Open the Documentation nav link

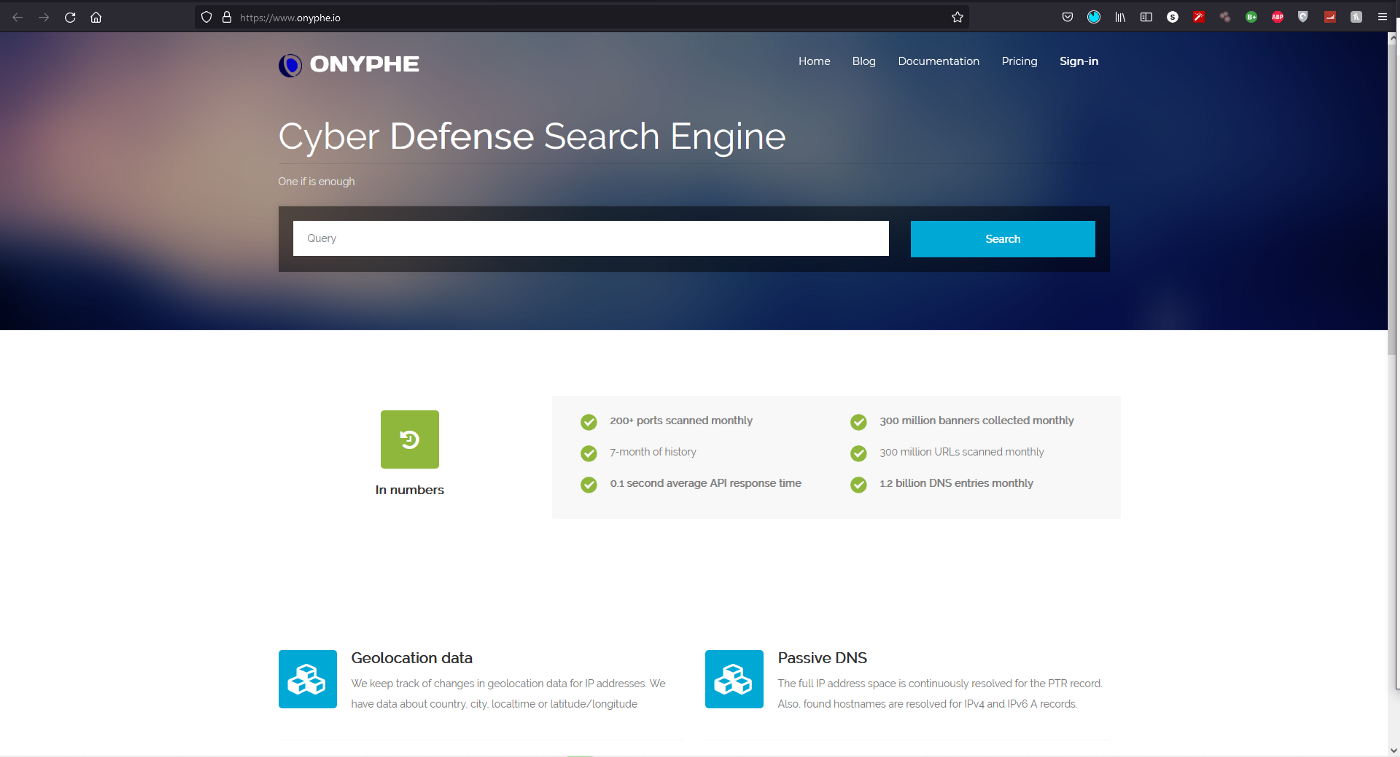pos(939,61)
